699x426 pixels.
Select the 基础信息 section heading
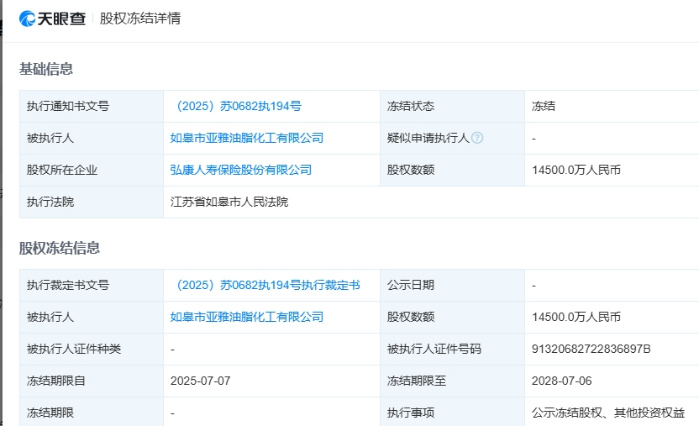click(x=46, y=69)
